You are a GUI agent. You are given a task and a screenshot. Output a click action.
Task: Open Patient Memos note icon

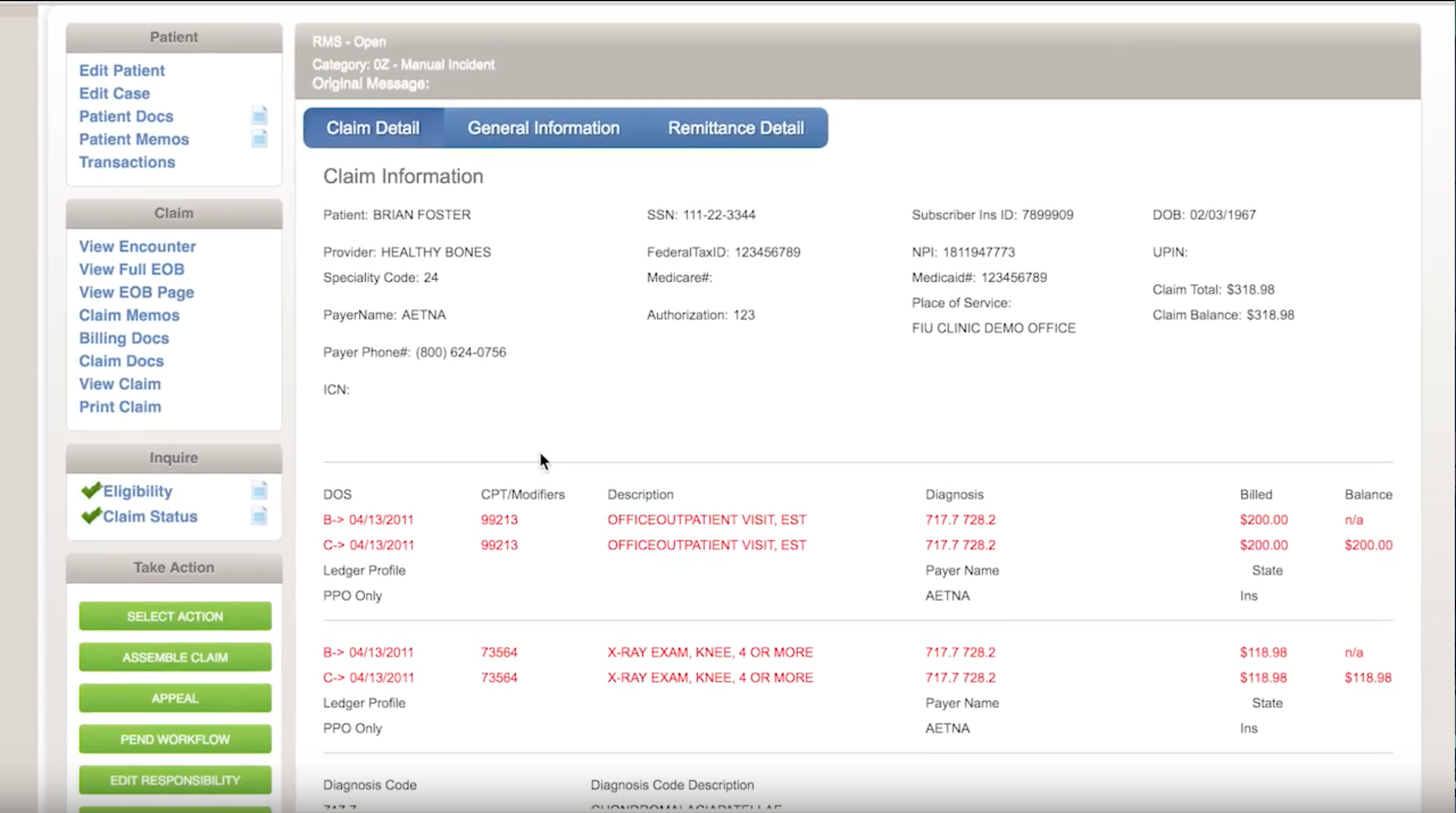(259, 139)
